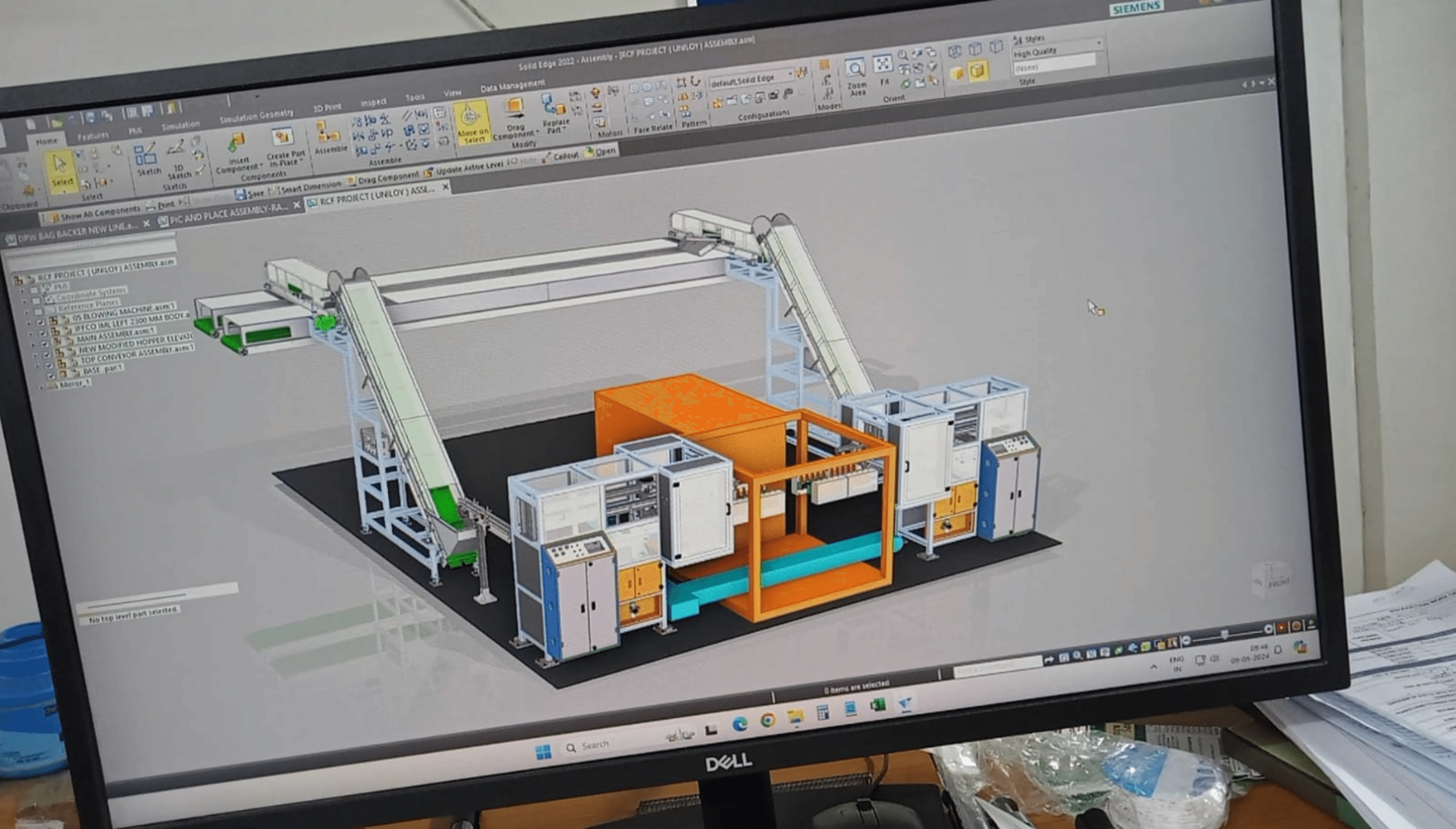Open the High Quality view style dropdown
This screenshot has height=829, width=1456.
tap(1099, 43)
